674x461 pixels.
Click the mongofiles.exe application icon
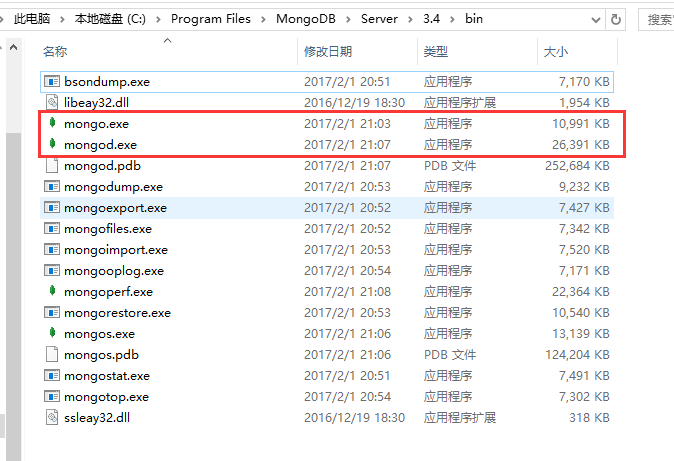pyautogui.click(x=52, y=228)
